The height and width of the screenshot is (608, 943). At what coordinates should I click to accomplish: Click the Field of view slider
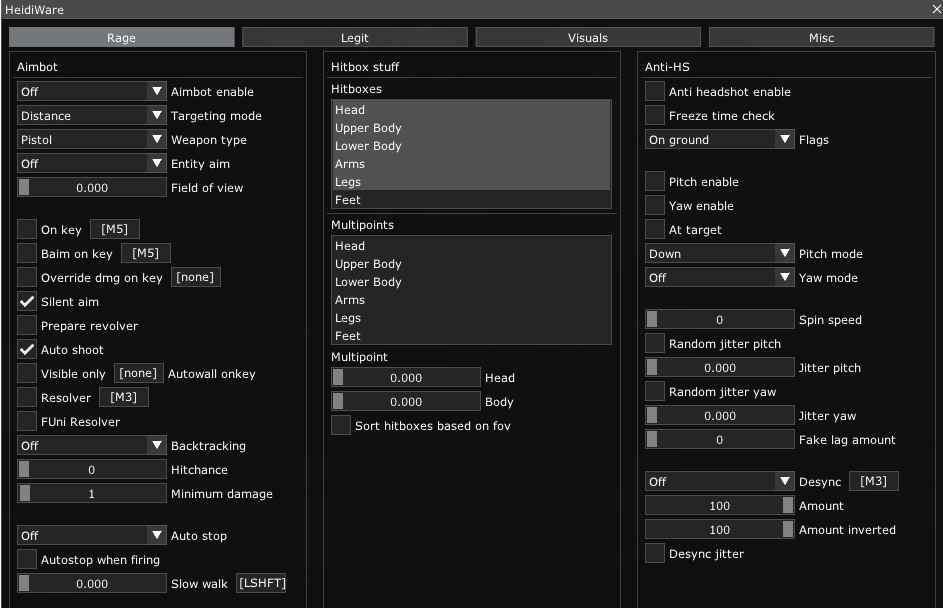click(x=91, y=188)
